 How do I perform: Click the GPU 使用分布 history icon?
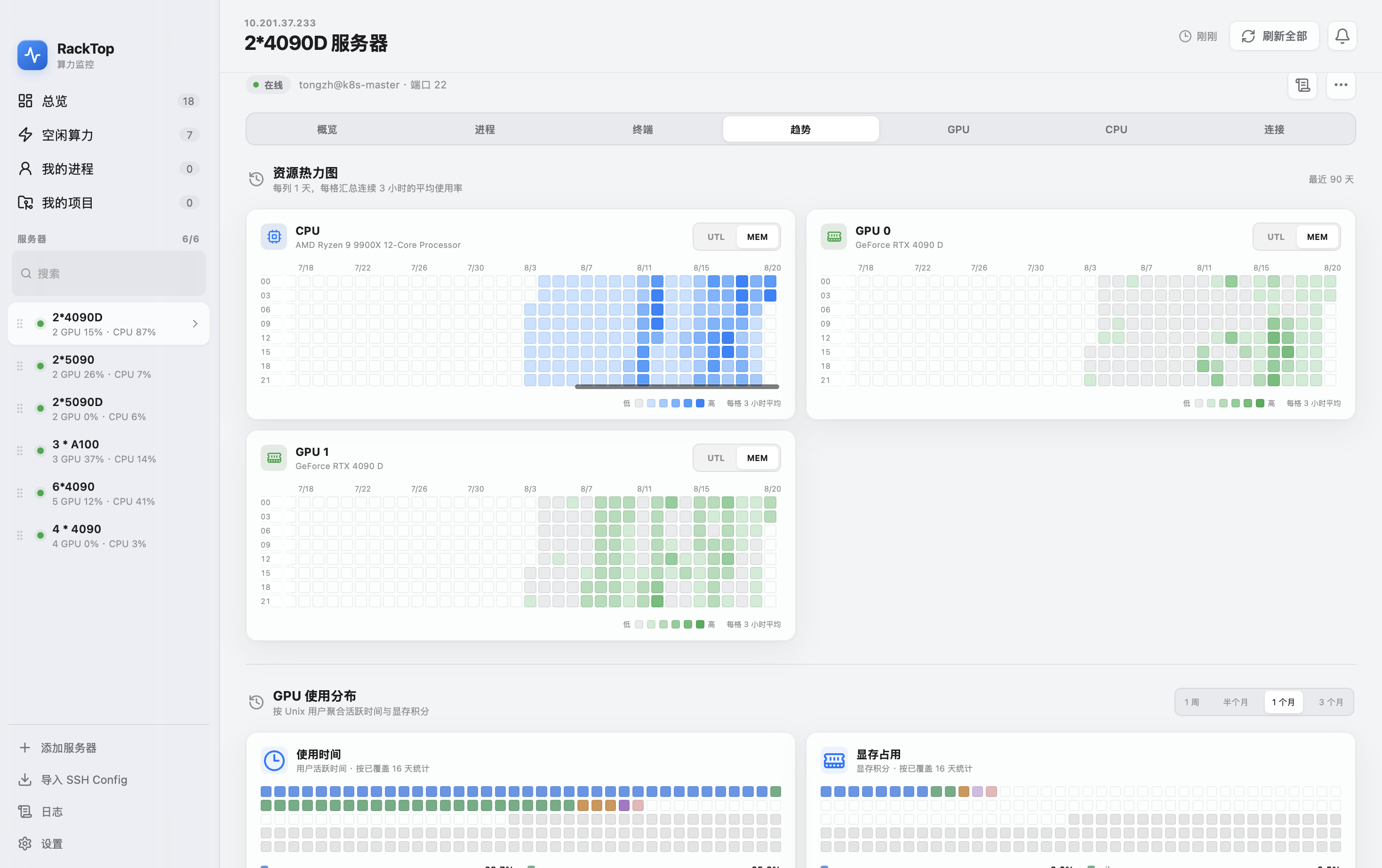point(256,702)
